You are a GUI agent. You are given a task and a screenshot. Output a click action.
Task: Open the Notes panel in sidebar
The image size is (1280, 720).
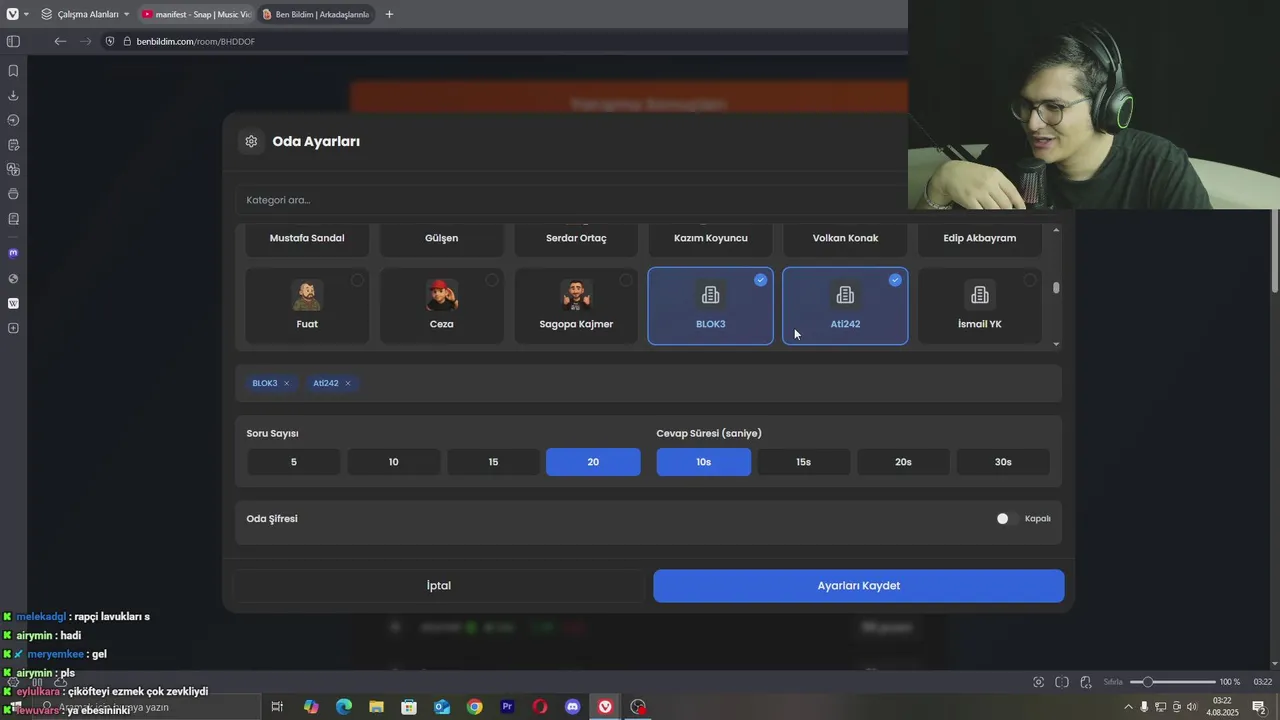(13, 145)
